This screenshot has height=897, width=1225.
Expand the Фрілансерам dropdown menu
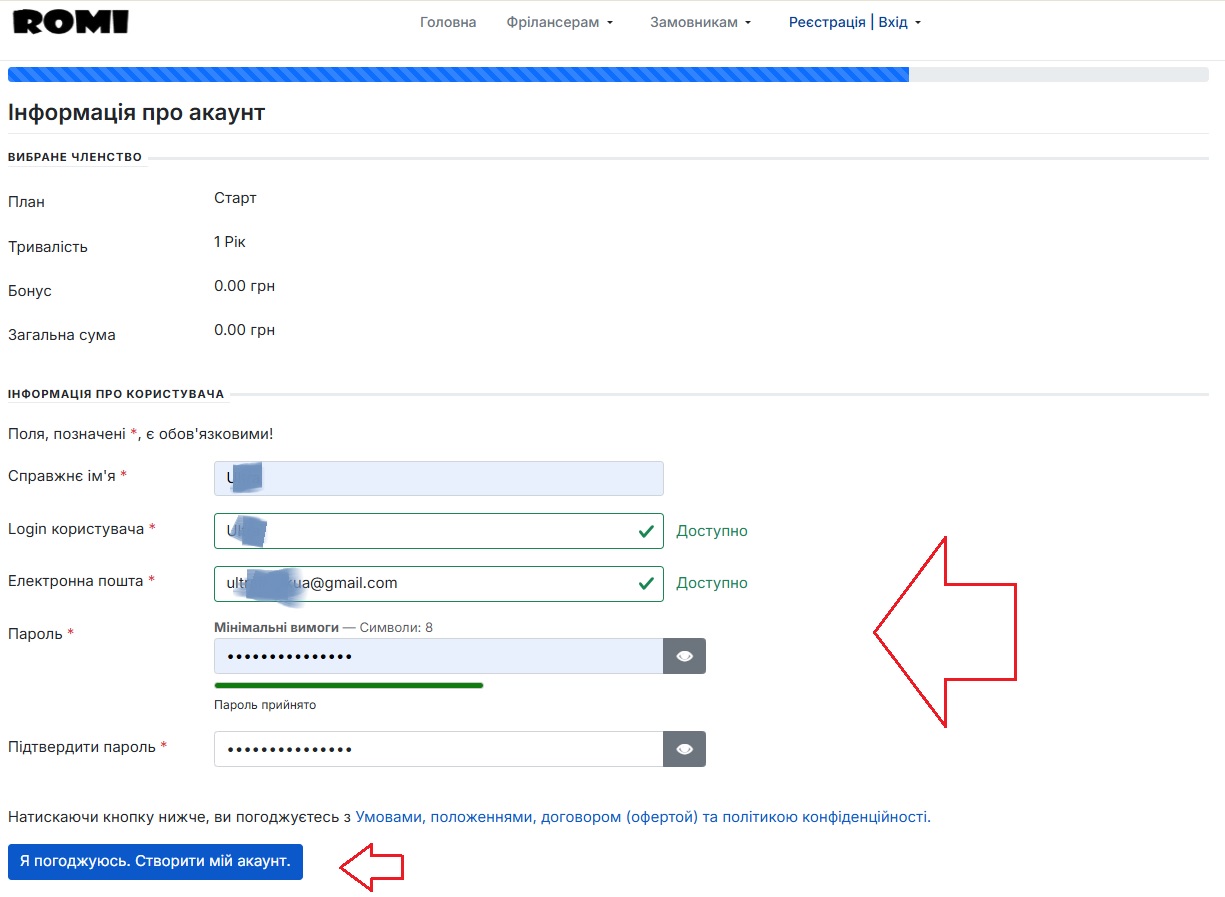click(559, 22)
